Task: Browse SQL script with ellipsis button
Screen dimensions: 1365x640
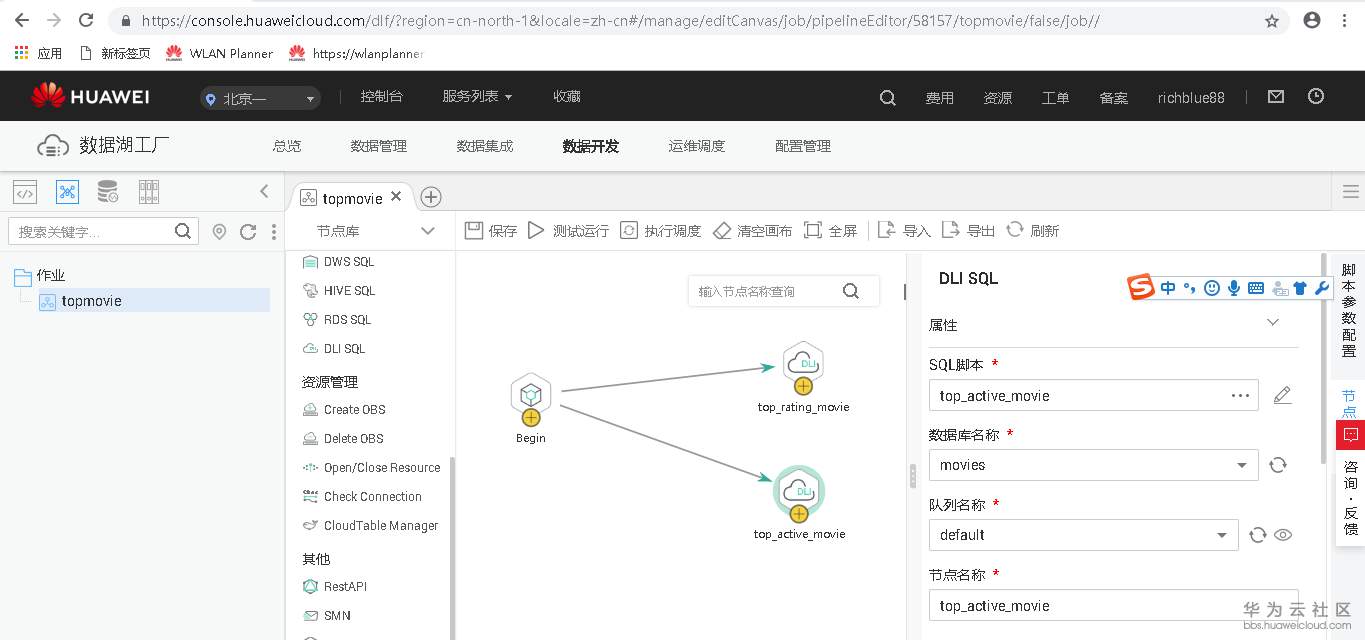Action: pos(1241,395)
